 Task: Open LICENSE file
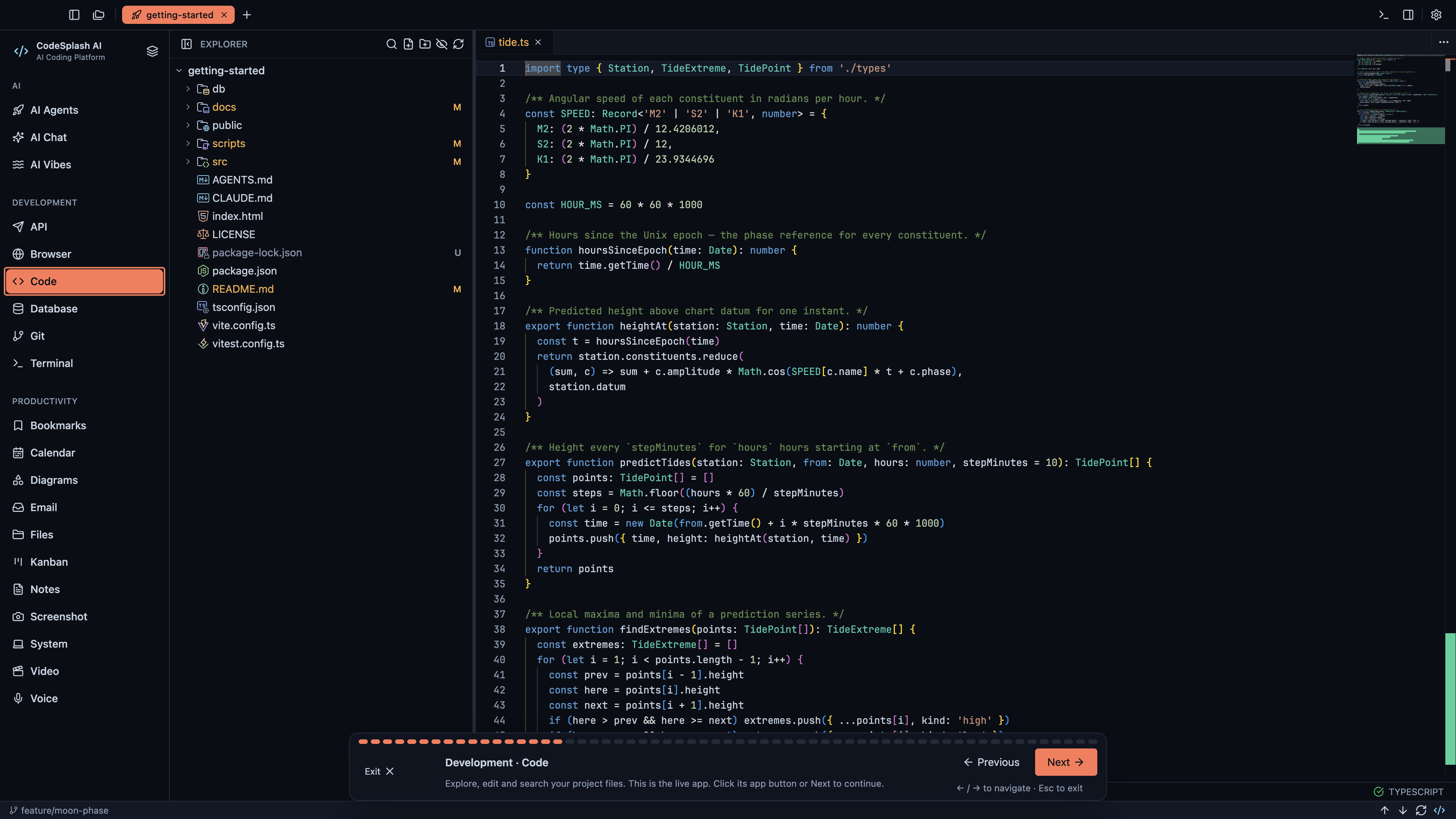(321, 234)
